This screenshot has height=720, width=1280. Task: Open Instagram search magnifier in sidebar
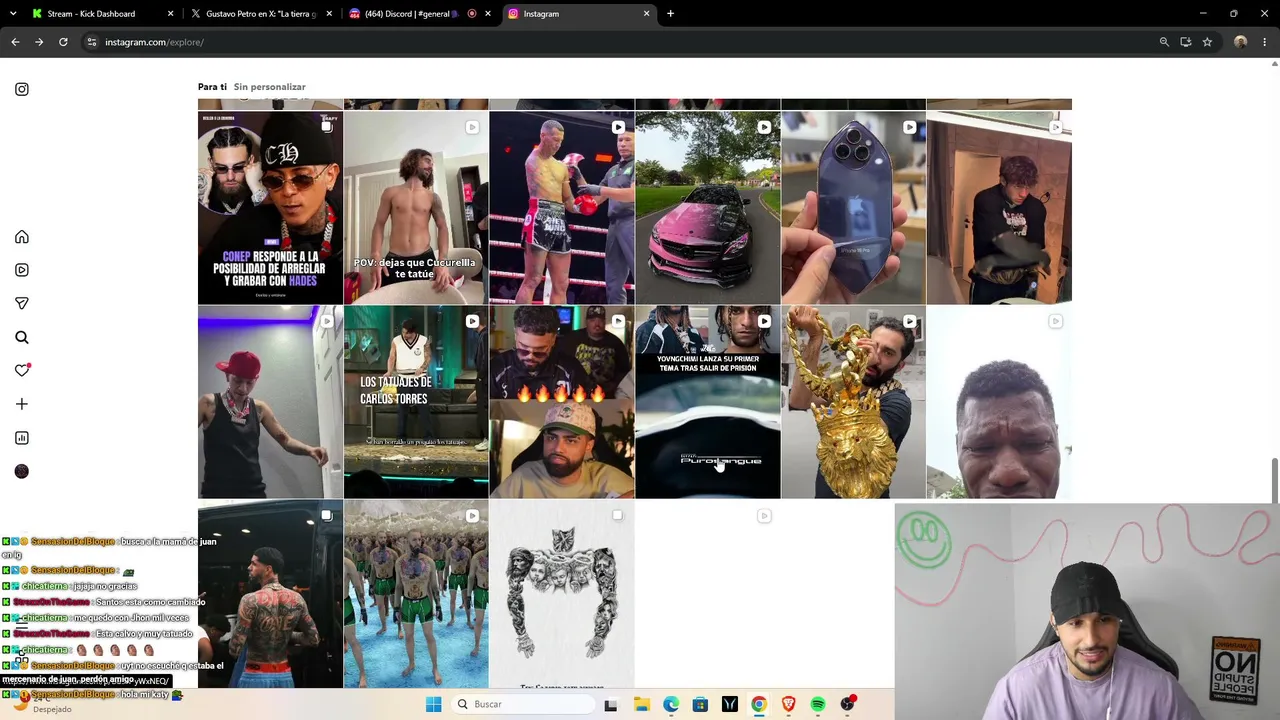coord(22,337)
